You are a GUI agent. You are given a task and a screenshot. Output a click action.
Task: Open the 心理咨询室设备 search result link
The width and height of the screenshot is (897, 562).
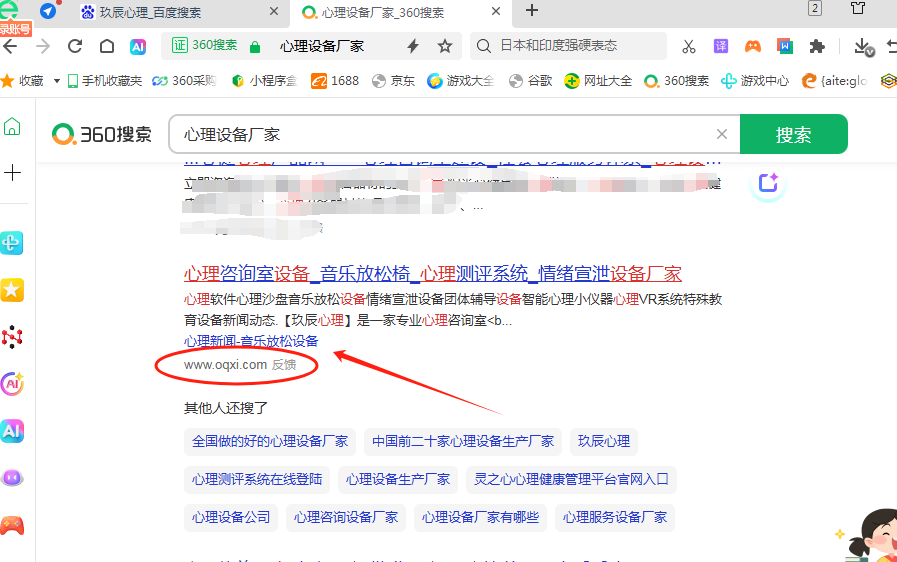[432, 274]
